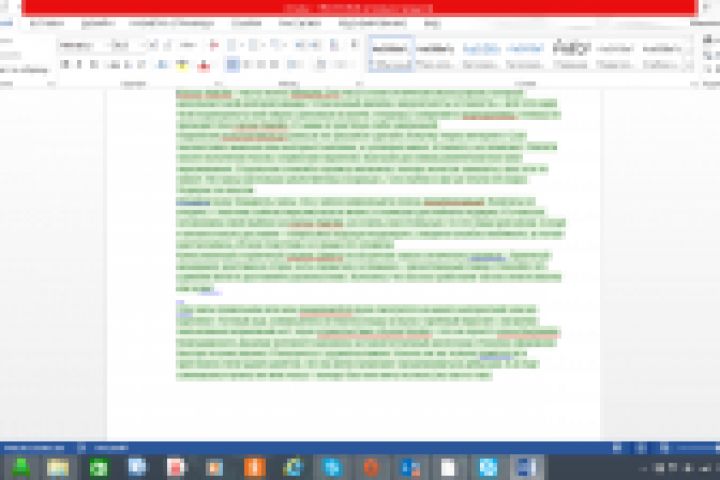The width and height of the screenshot is (720, 480).
Task: Select the active Align Left button
Action: tap(232, 64)
